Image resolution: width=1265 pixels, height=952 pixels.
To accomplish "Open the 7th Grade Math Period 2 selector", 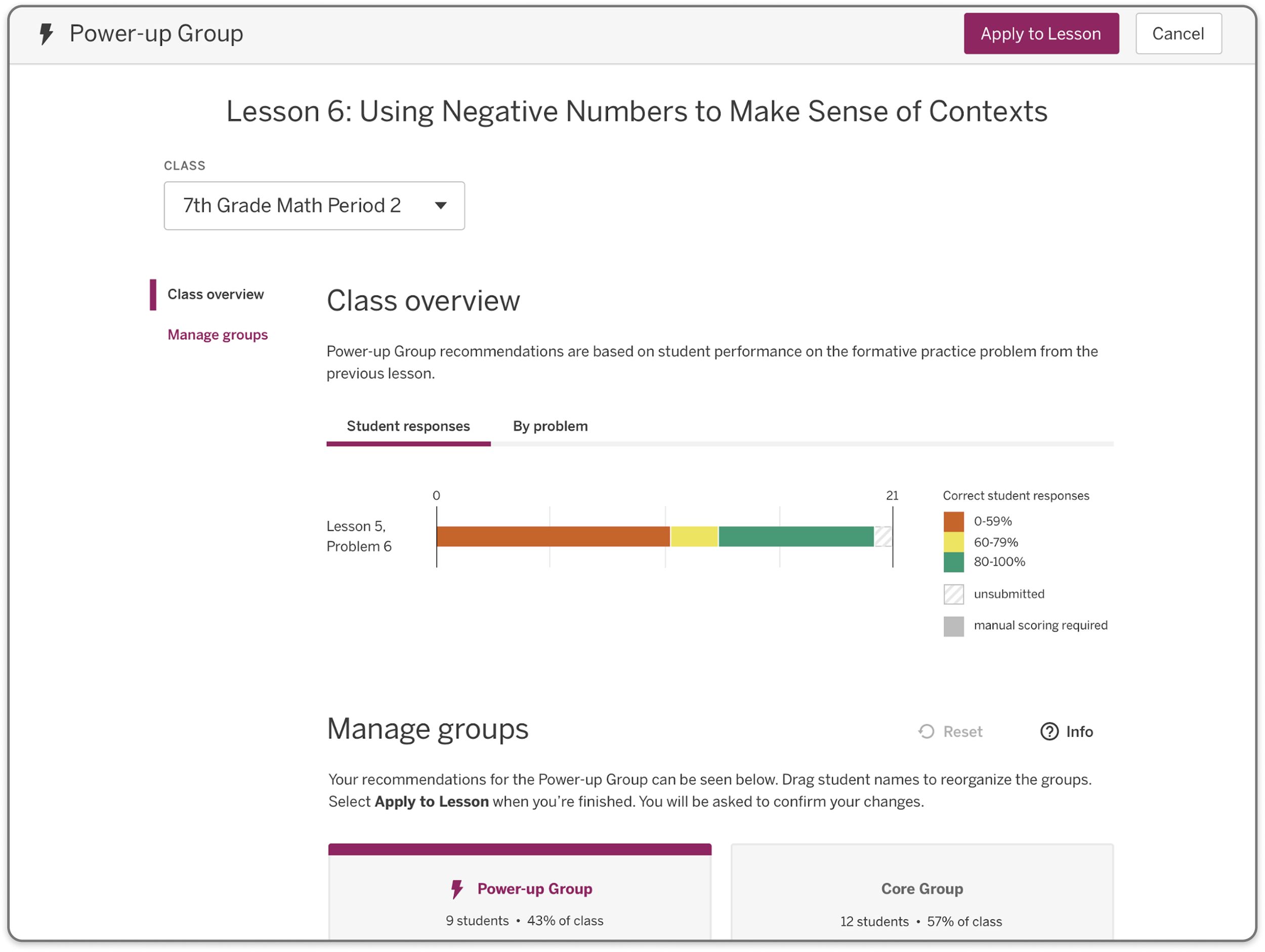I will tap(314, 205).
